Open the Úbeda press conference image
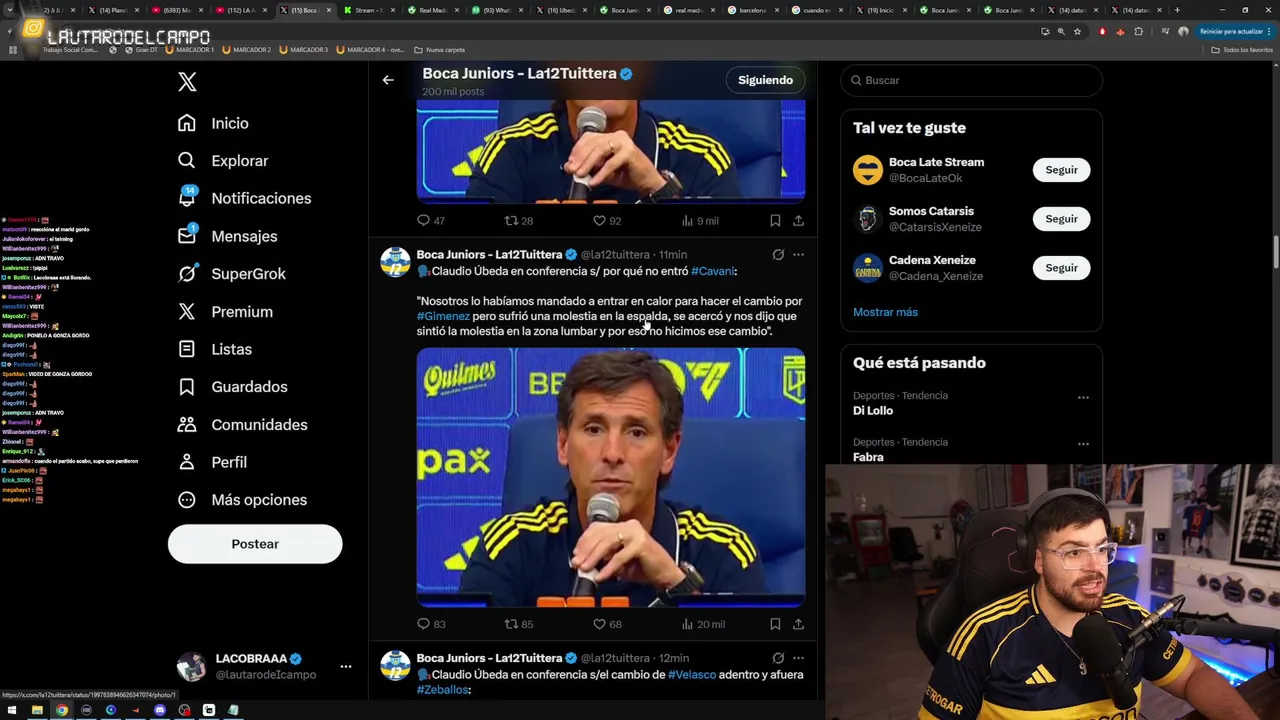This screenshot has height=720, width=1280. [x=611, y=477]
